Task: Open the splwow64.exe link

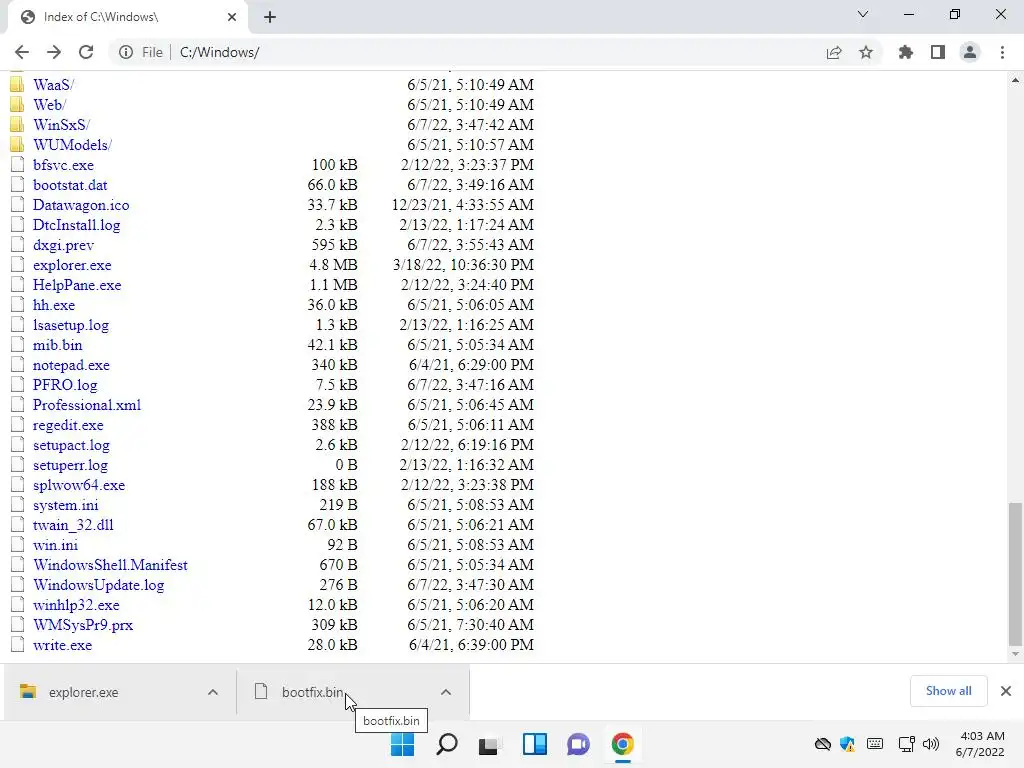Action: pyautogui.click(x=79, y=485)
